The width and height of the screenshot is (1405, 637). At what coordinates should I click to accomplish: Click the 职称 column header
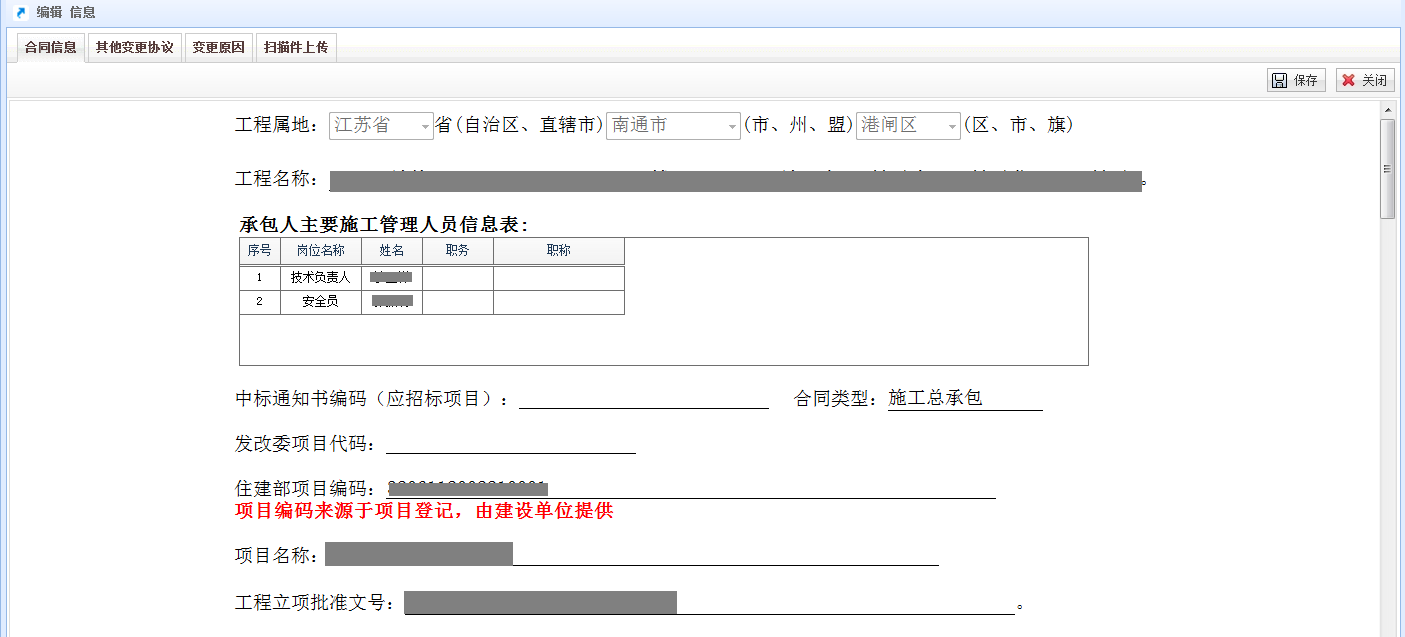point(558,250)
